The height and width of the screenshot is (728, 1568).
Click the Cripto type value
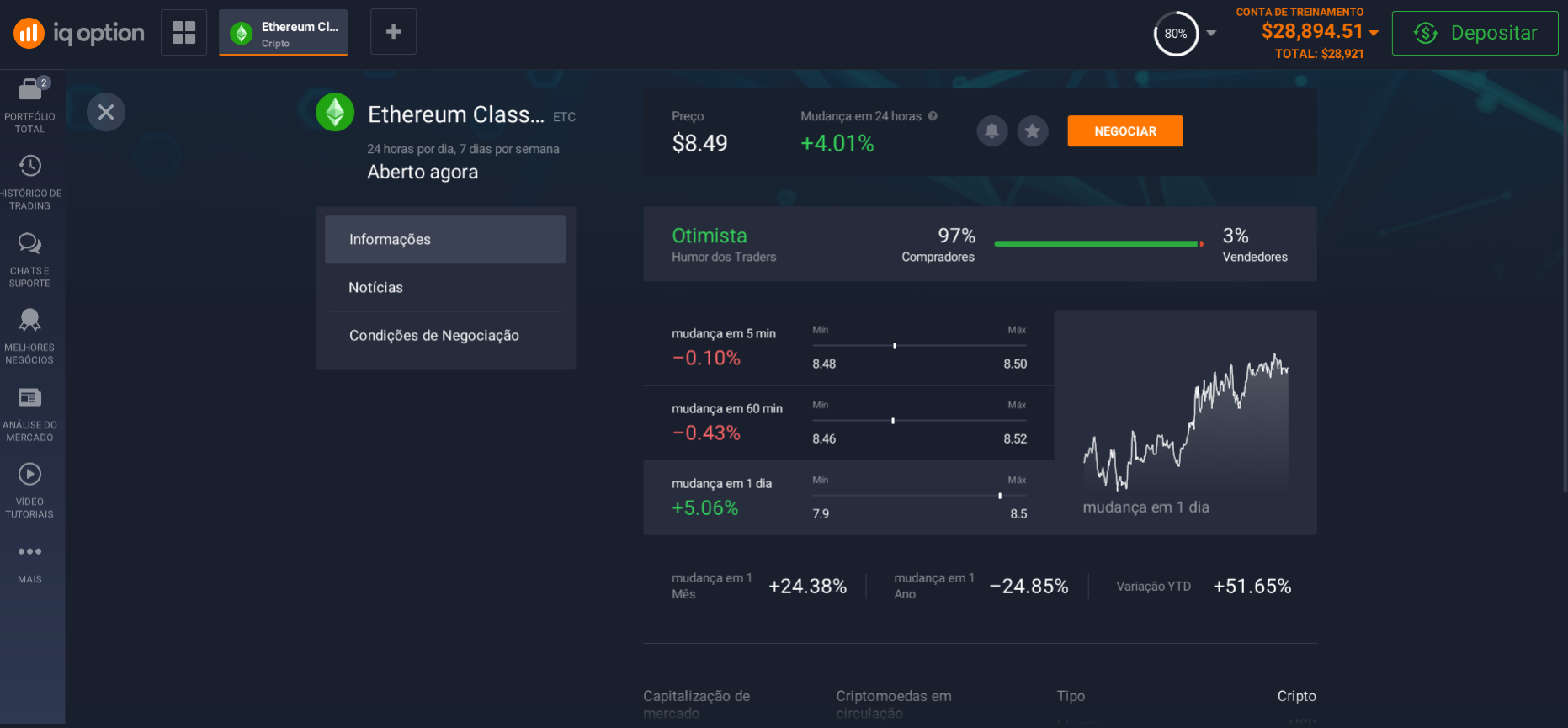(1296, 696)
